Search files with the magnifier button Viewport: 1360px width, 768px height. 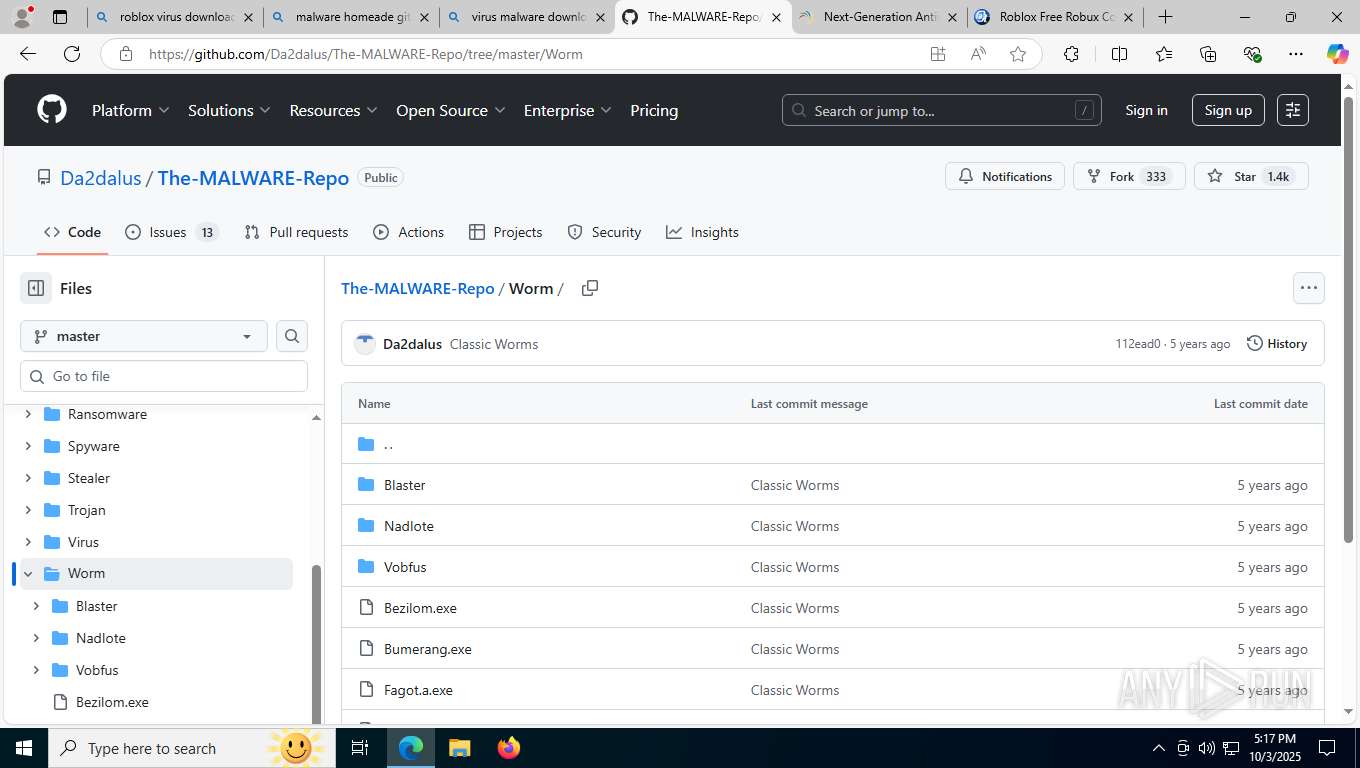292,336
